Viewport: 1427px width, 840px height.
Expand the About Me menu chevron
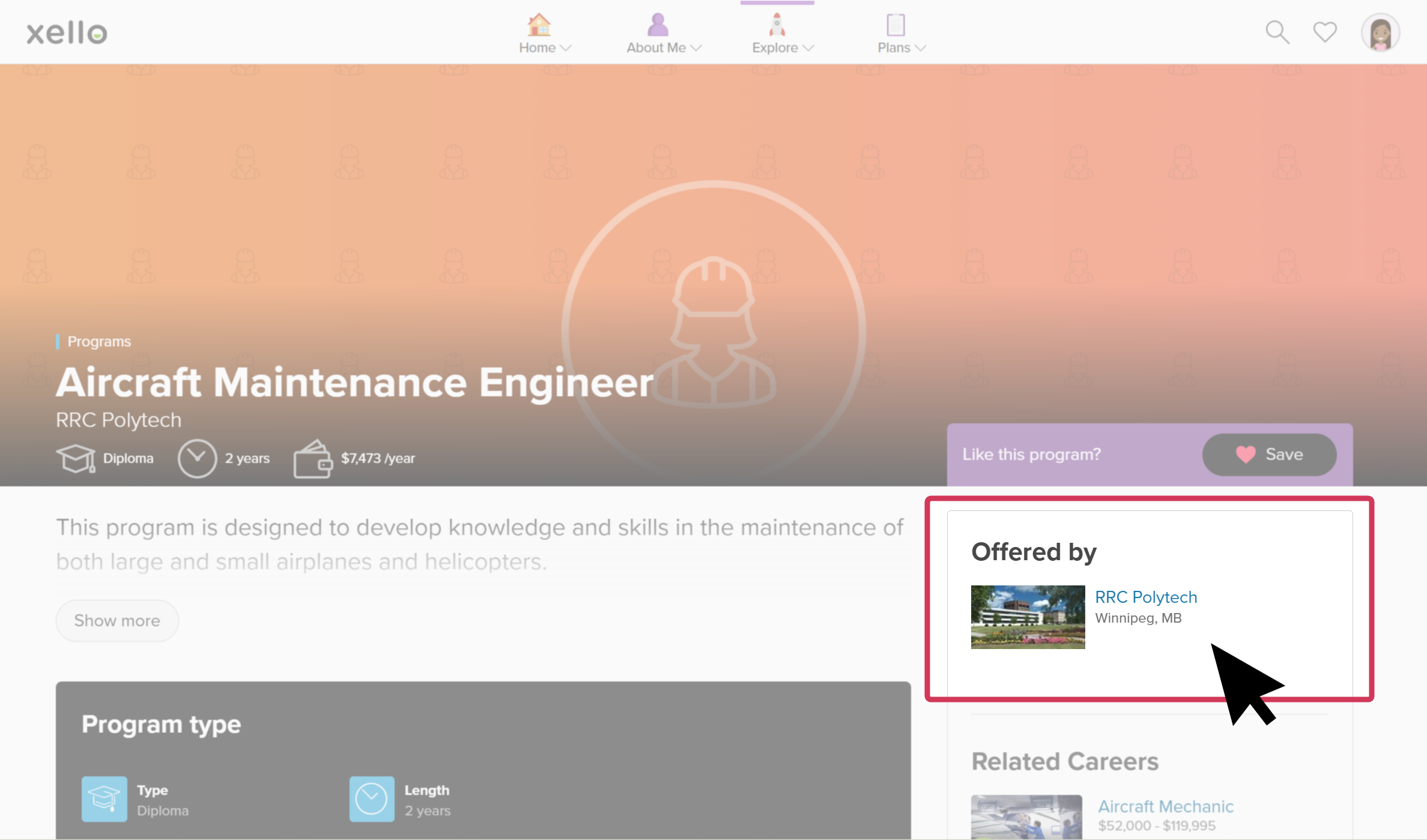[696, 48]
